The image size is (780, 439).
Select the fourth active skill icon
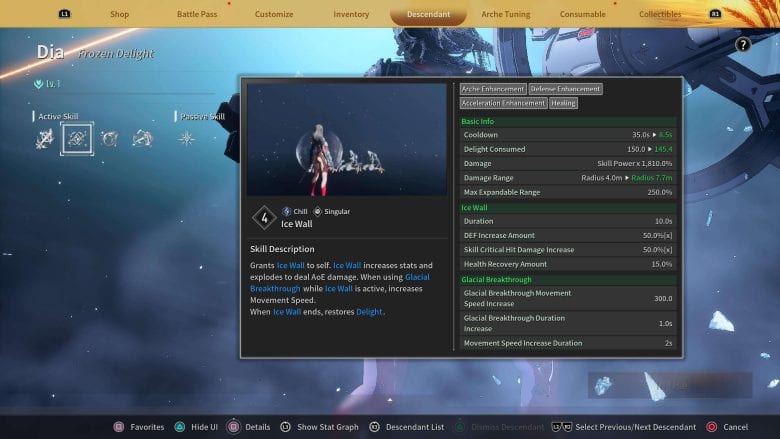[142, 139]
